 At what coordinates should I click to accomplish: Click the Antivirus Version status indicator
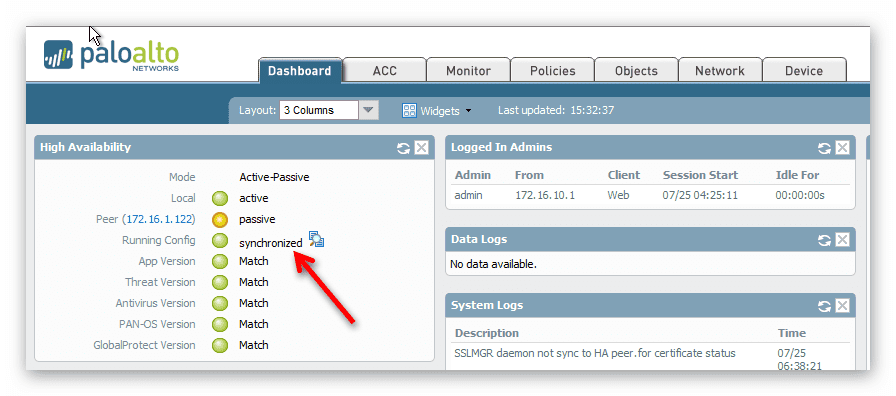coord(219,303)
